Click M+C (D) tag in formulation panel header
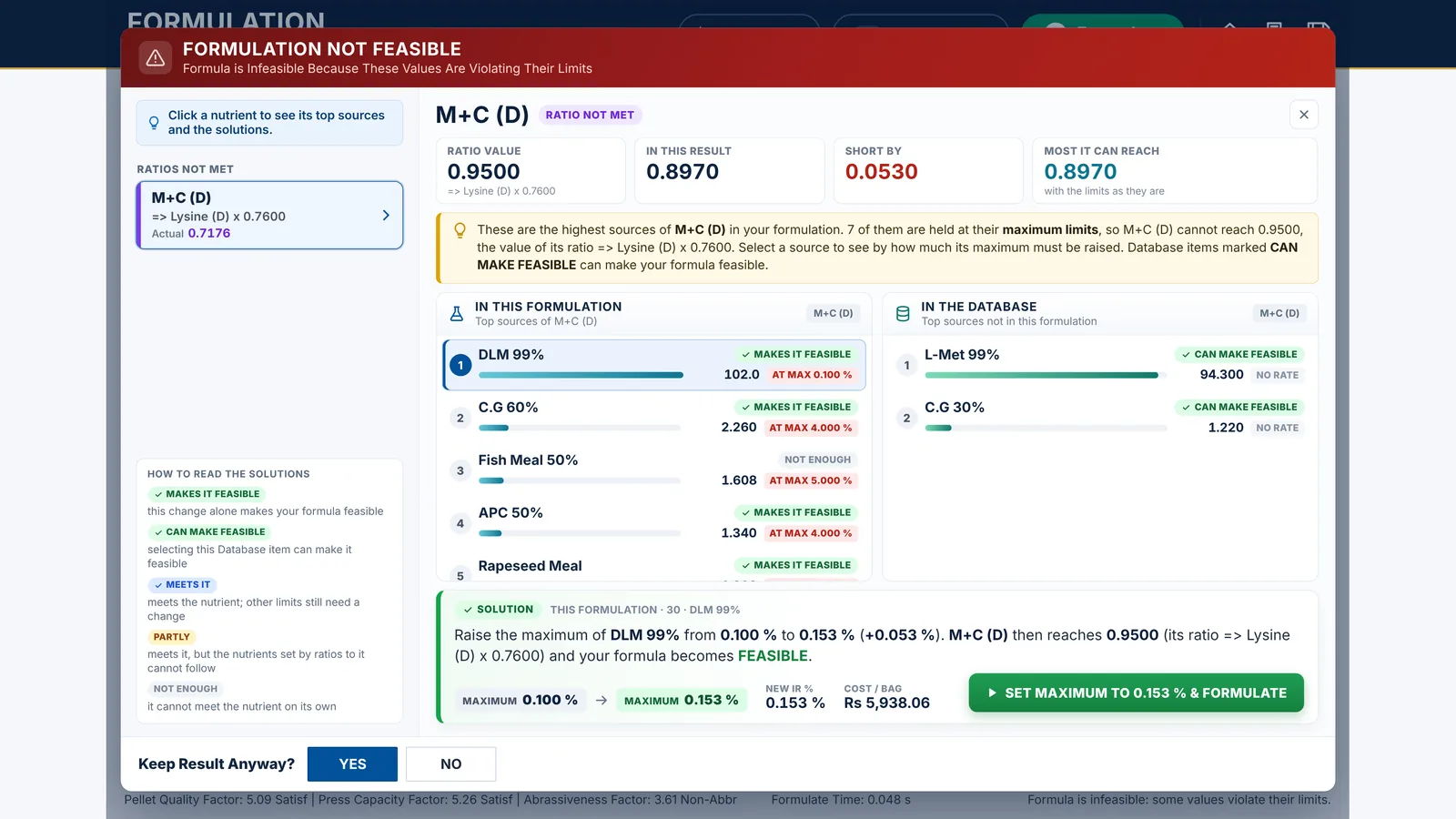1456x819 pixels. click(x=833, y=313)
